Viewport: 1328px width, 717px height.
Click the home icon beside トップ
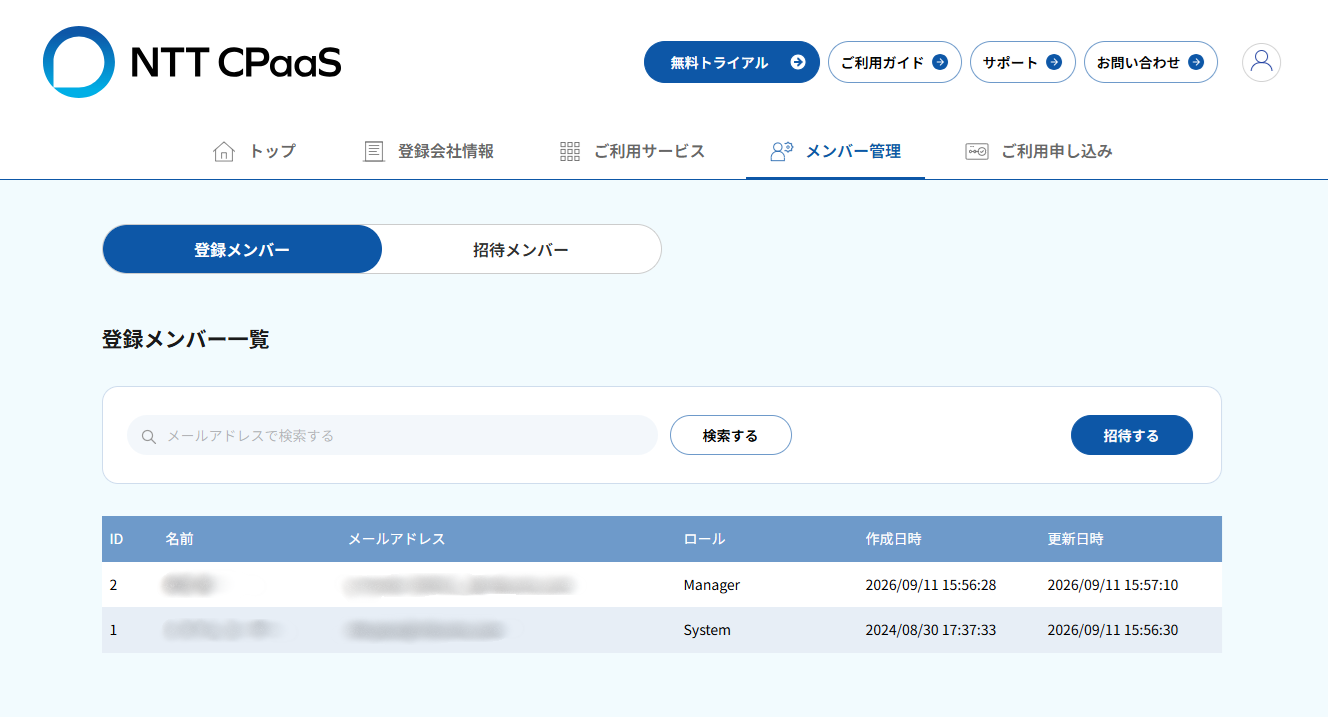224,151
